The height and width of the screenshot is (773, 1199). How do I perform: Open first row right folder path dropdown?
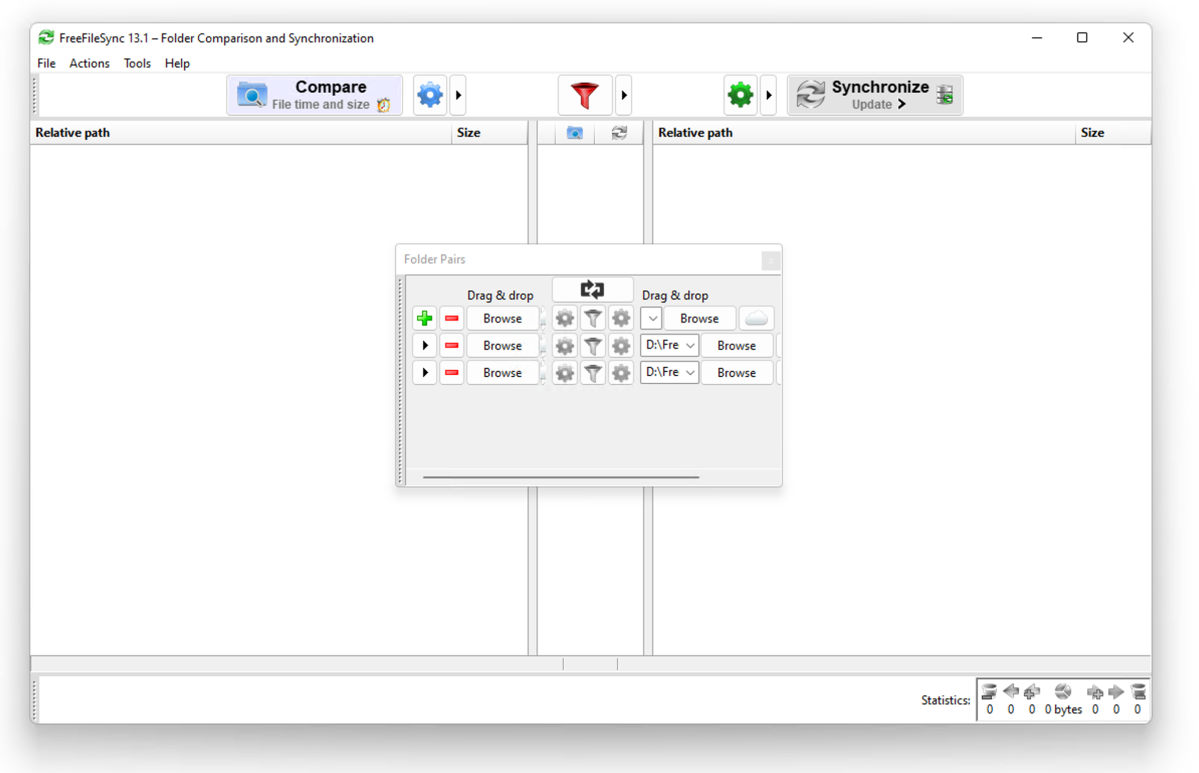coord(651,318)
